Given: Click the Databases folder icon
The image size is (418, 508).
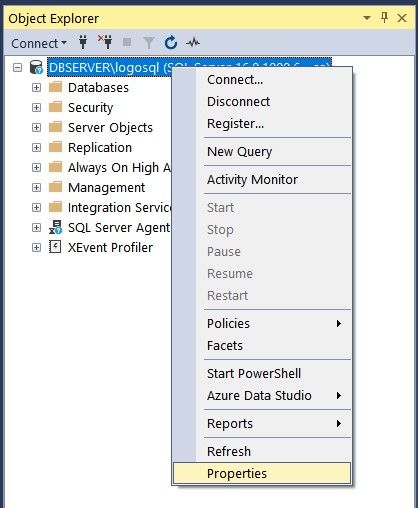Looking at the screenshot, I should click(x=55, y=87).
